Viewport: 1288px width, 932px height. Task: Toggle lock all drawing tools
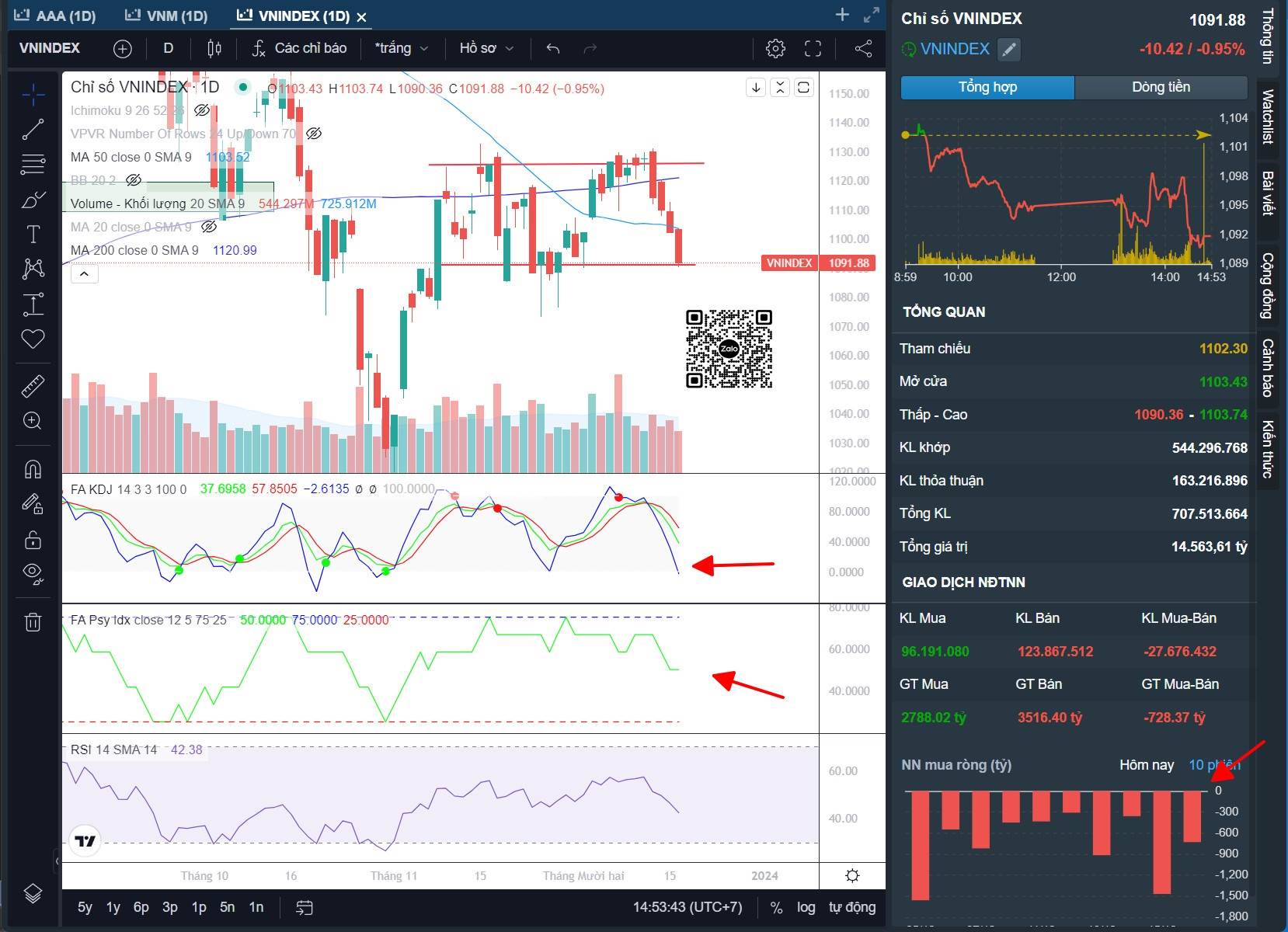tap(33, 539)
